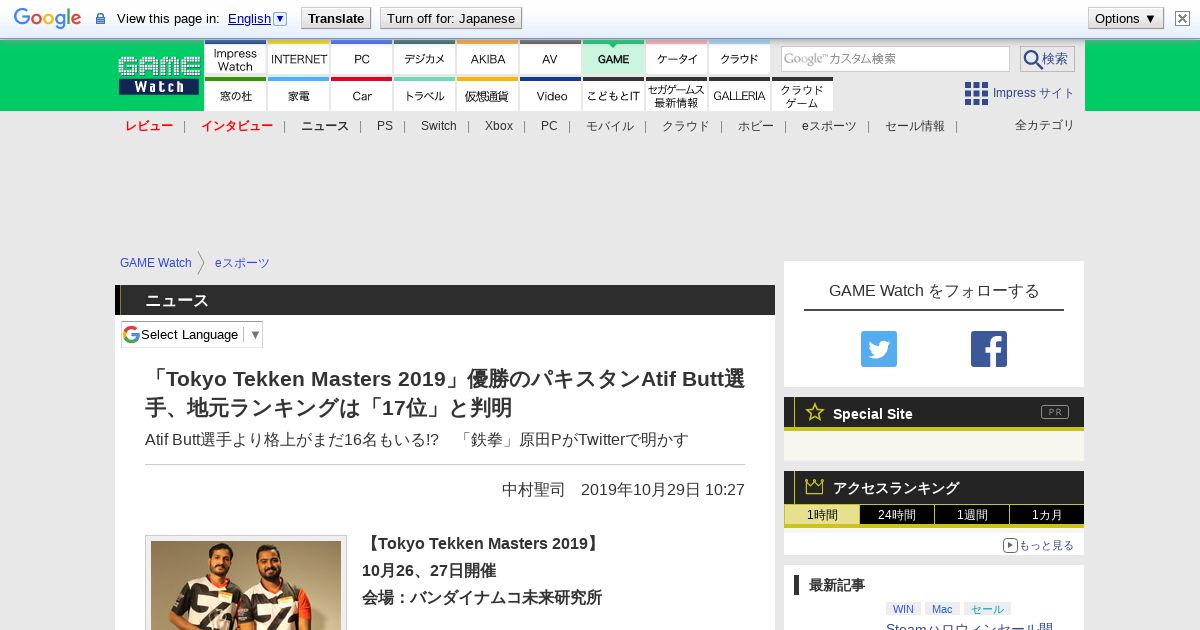Viewport: 1200px width, 630px height.
Task: Open the クラウド category in the submenu
Action: [x=686, y=126]
